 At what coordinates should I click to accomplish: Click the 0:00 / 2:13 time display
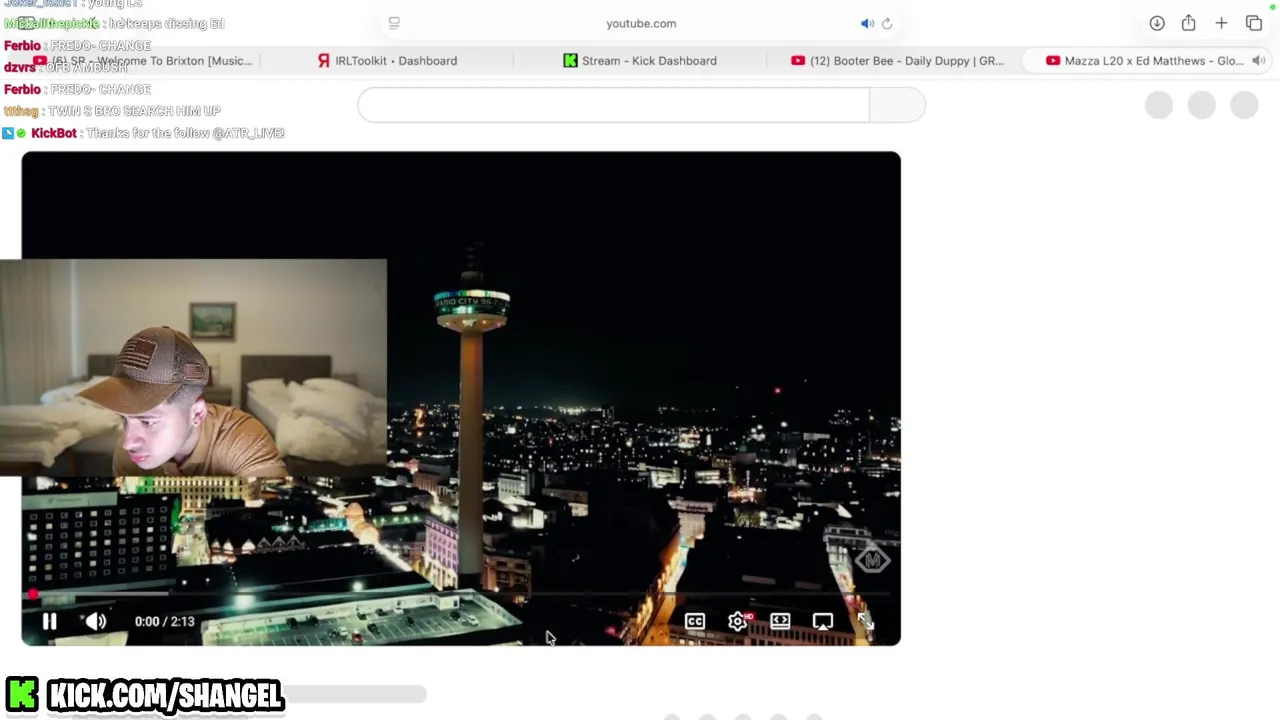pos(164,621)
